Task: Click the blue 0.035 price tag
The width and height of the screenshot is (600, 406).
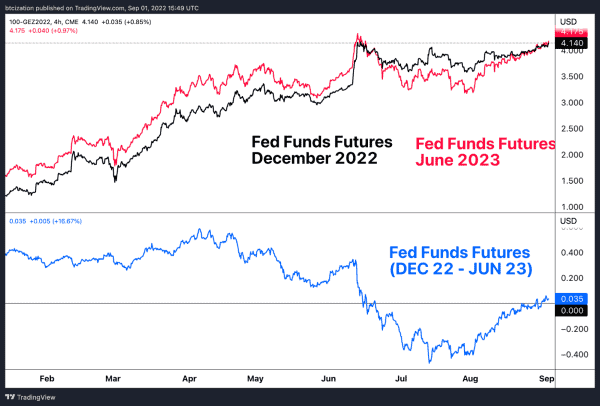Action: (x=571, y=299)
